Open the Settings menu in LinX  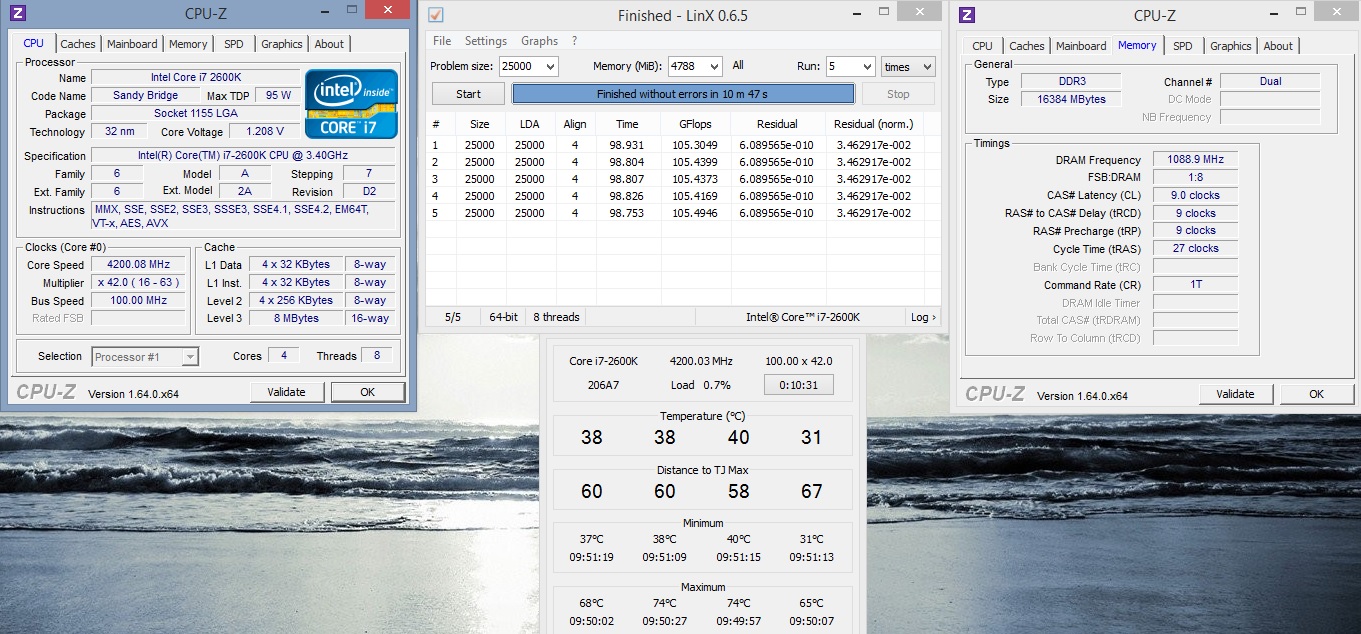486,41
